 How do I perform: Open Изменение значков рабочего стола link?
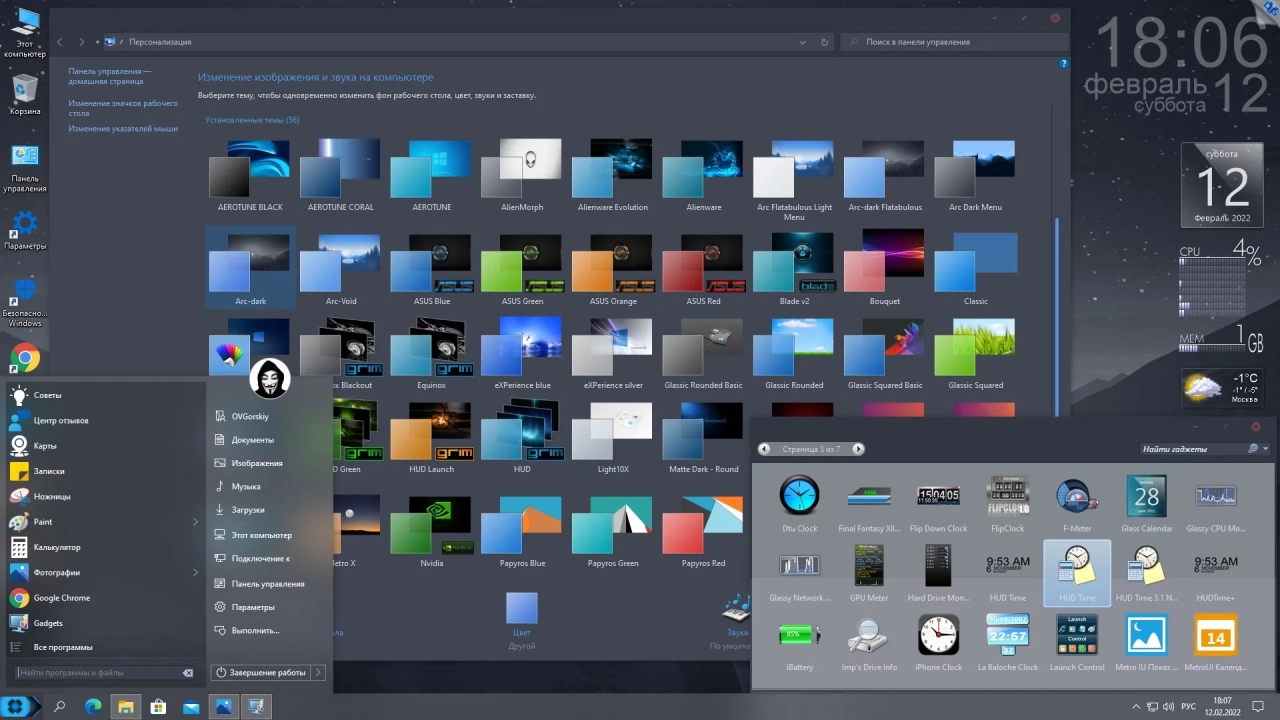point(123,108)
